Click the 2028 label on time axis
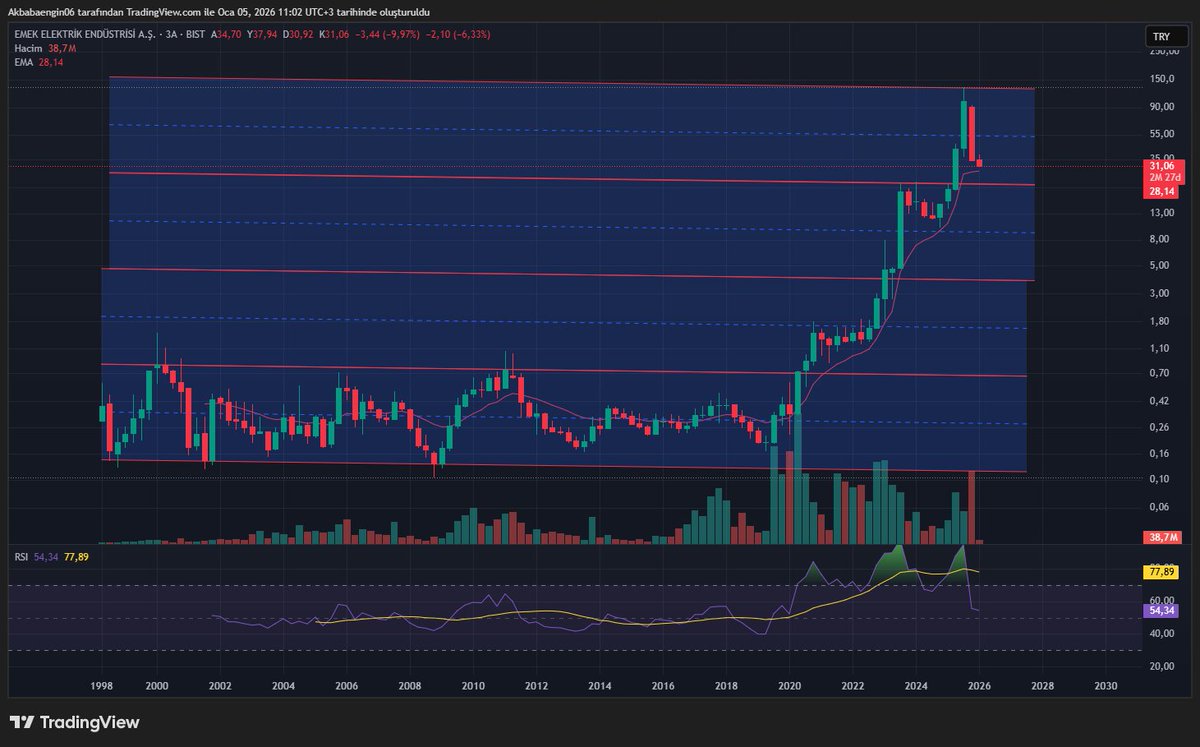Image resolution: width=1200 pixels, height=747 pixels. tap(1043, 687)
